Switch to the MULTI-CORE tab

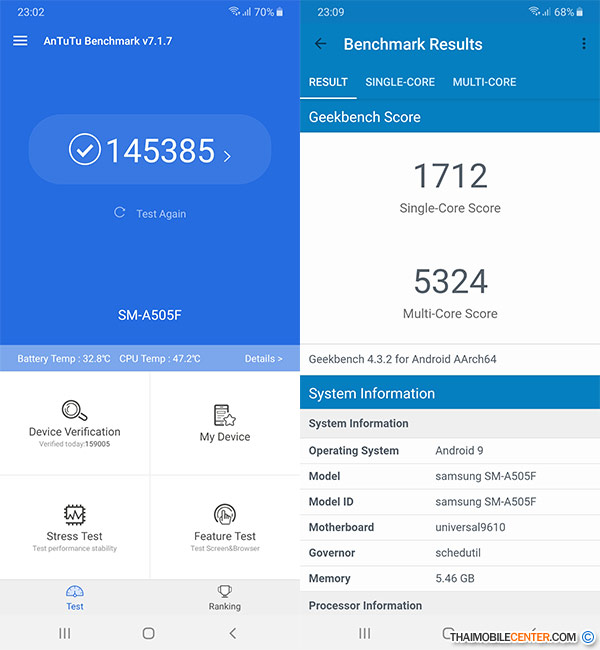(484, 82)
